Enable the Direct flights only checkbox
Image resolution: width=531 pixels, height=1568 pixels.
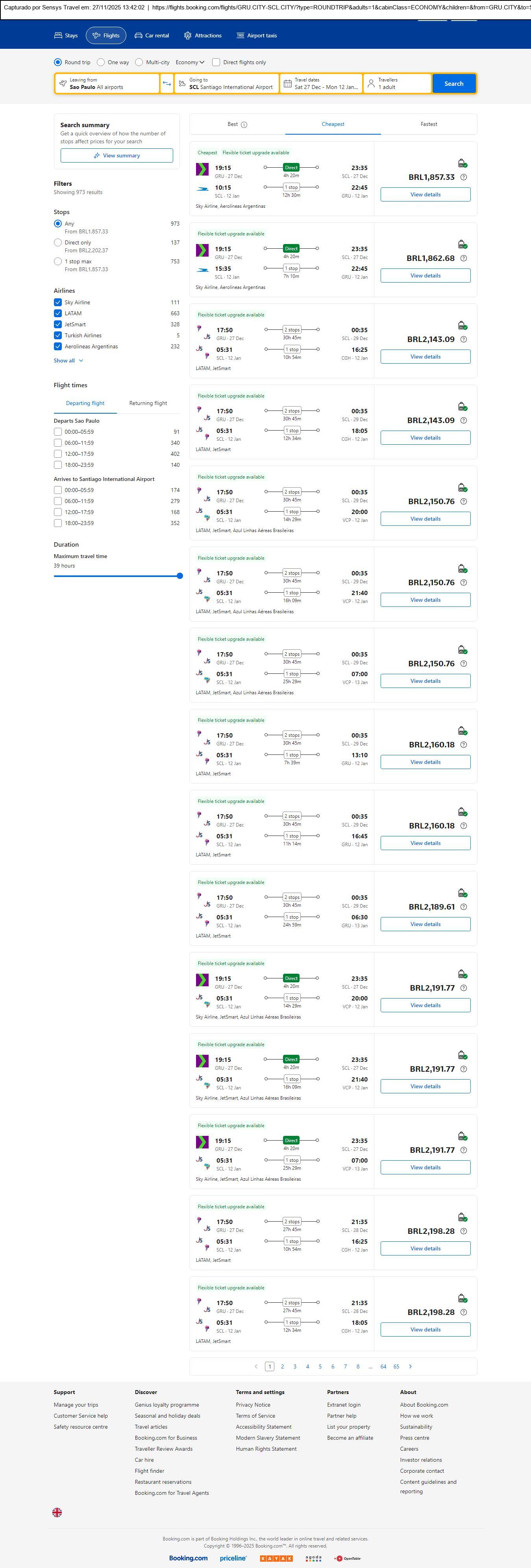[x=216, y=62]
